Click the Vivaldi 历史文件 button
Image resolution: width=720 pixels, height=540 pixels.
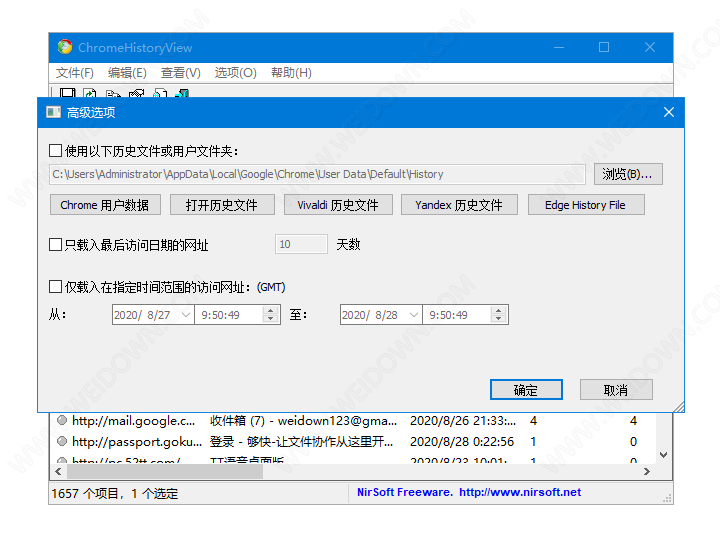(338, 205)
